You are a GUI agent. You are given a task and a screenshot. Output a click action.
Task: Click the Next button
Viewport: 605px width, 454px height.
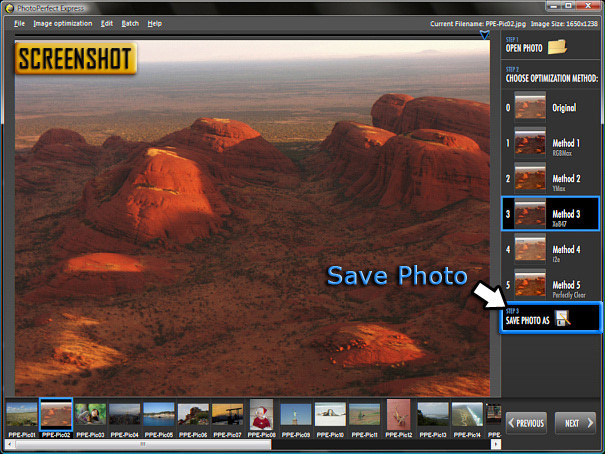coord(575,423)
